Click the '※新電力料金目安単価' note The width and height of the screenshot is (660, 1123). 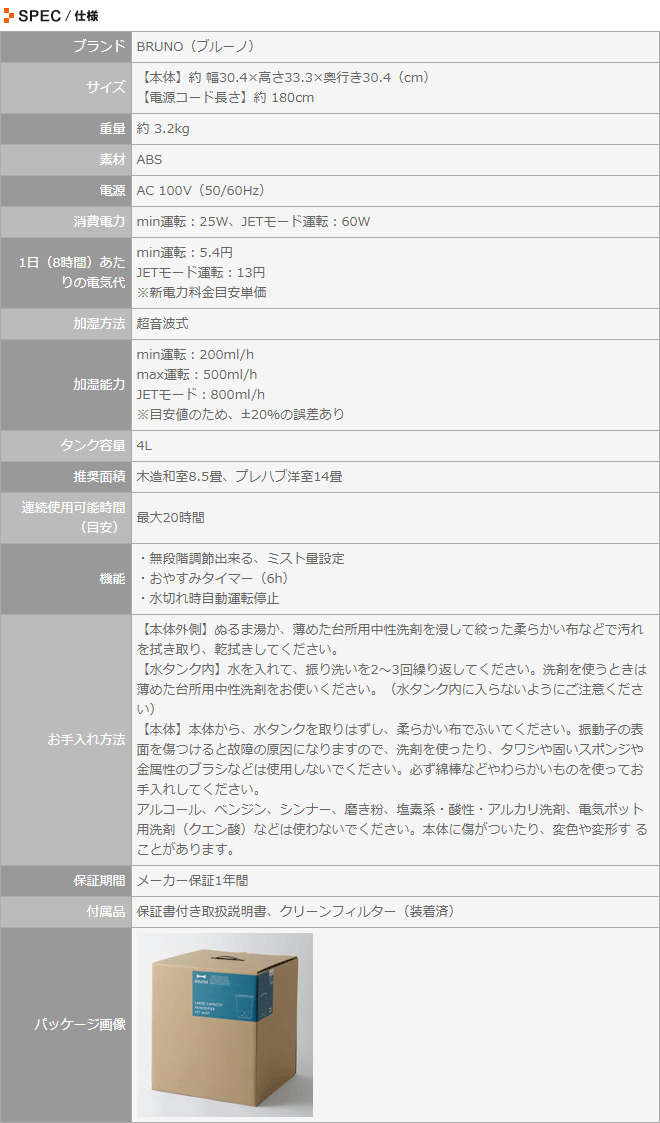point(202,292)
